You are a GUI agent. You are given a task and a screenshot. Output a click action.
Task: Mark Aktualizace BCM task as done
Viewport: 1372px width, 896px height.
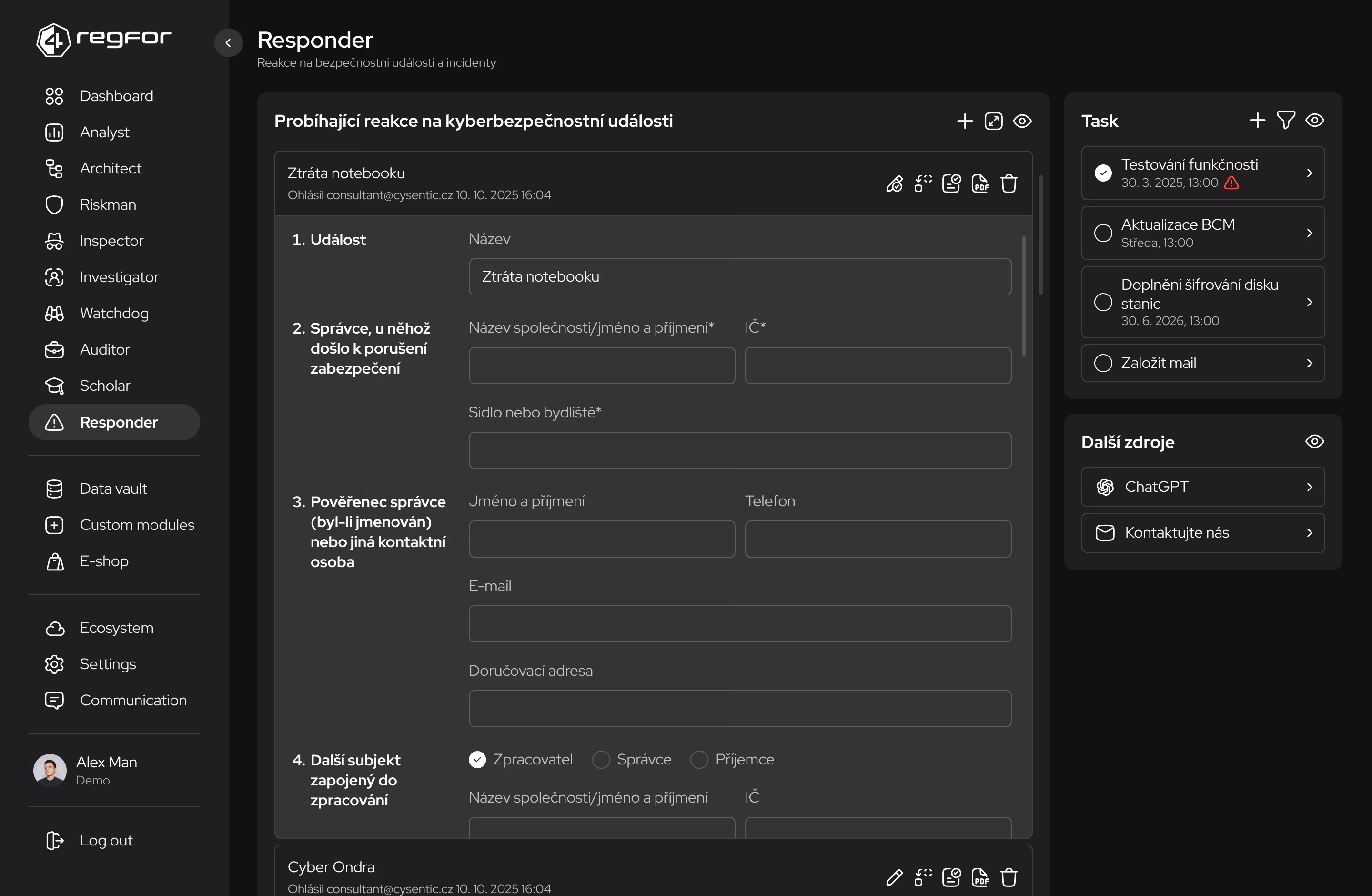(x=1103, y=233)
